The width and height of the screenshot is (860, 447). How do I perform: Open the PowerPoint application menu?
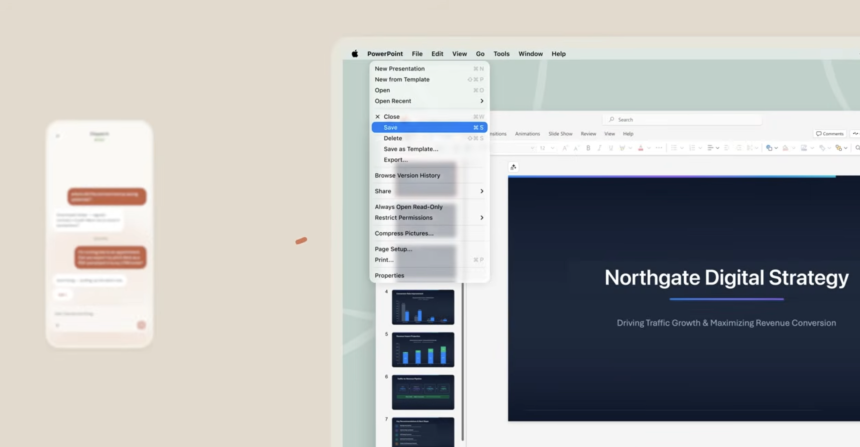click(x=385, y=54)
